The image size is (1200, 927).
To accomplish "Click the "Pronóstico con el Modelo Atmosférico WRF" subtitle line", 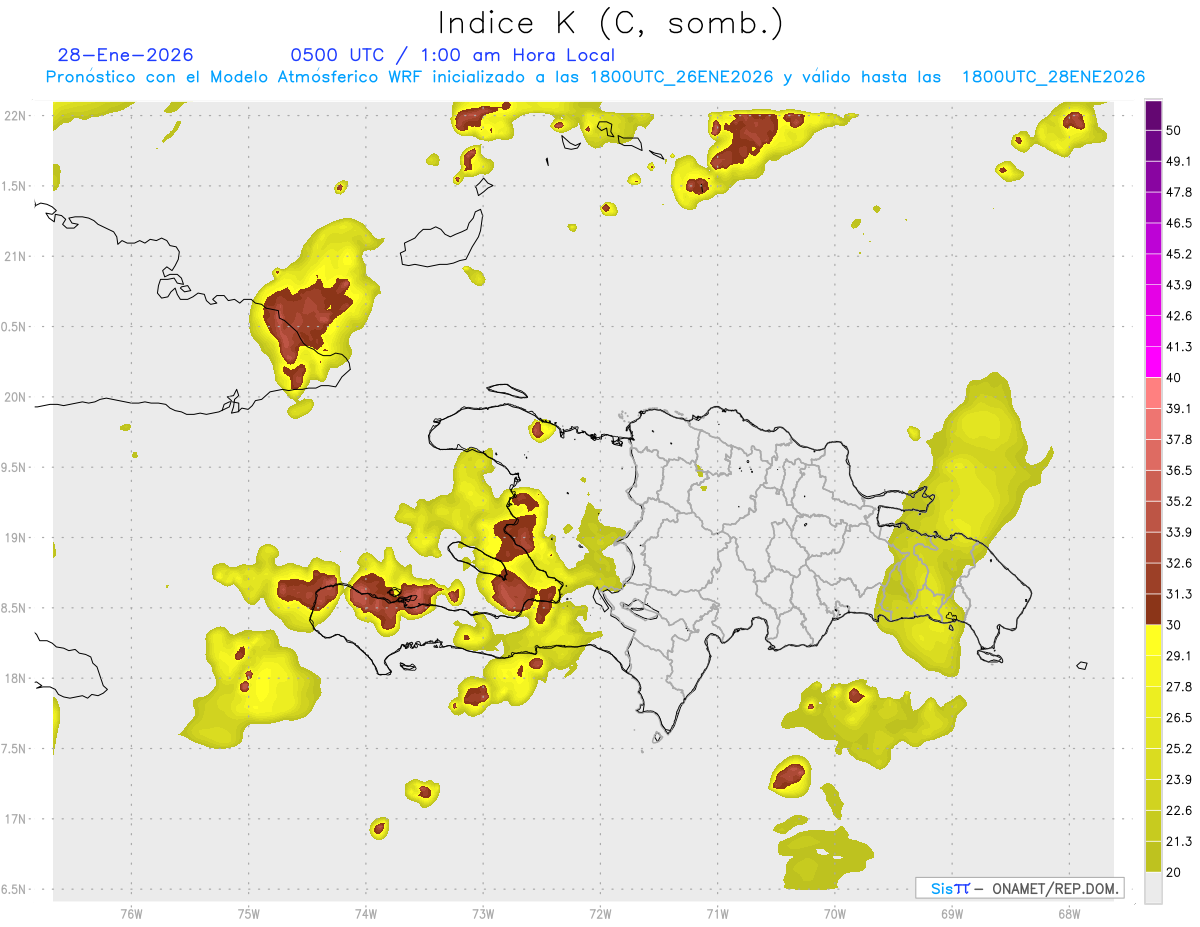I will [x=595, y=77].
